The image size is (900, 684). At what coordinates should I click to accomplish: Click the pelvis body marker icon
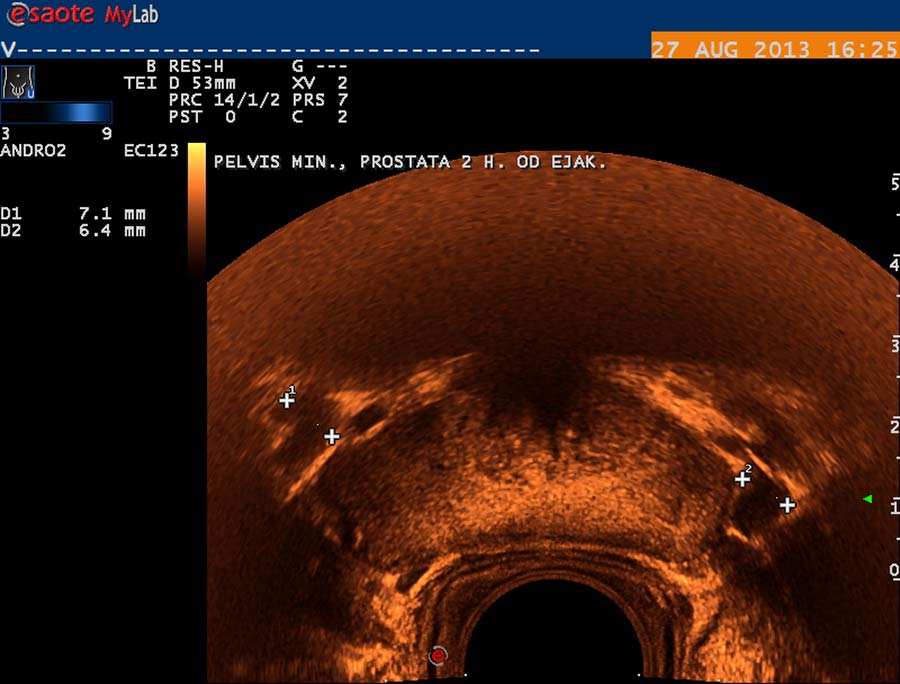(19, 81)
